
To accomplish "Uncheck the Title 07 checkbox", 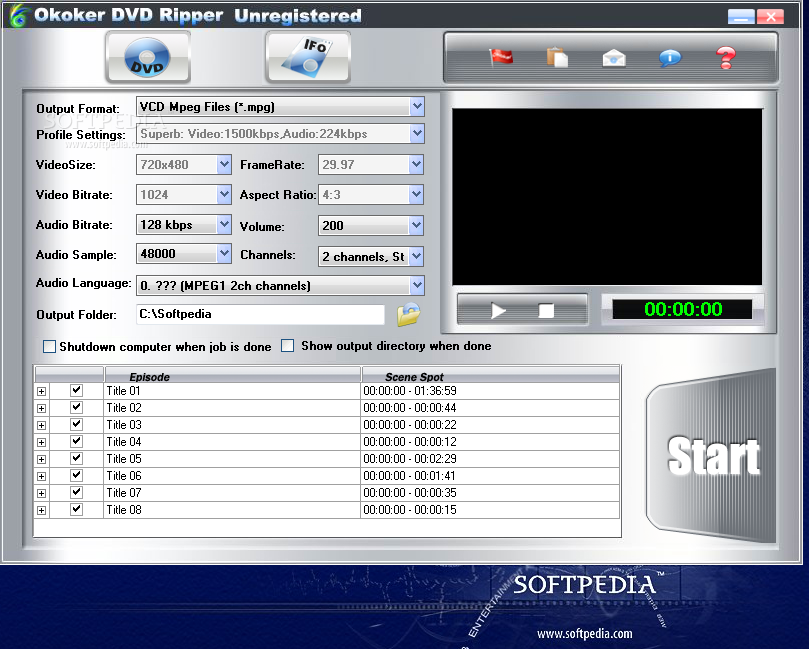I will point(76,492).
